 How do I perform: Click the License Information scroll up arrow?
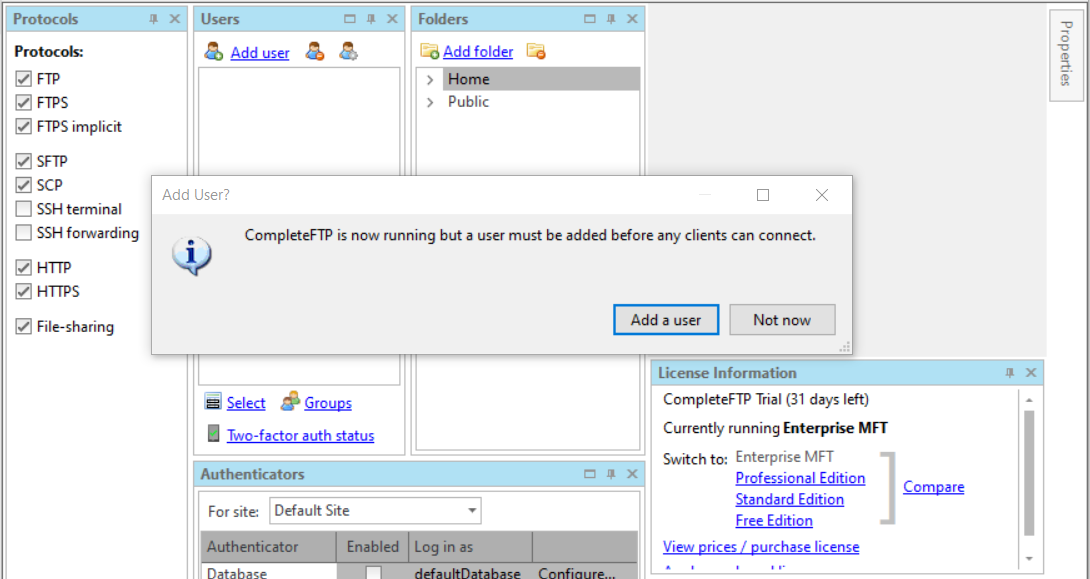click(x=1029, y=400)
